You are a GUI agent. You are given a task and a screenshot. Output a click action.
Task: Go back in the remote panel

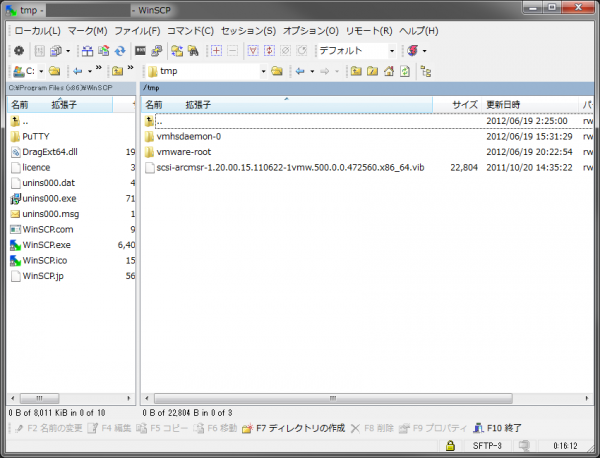coord(300,71)
